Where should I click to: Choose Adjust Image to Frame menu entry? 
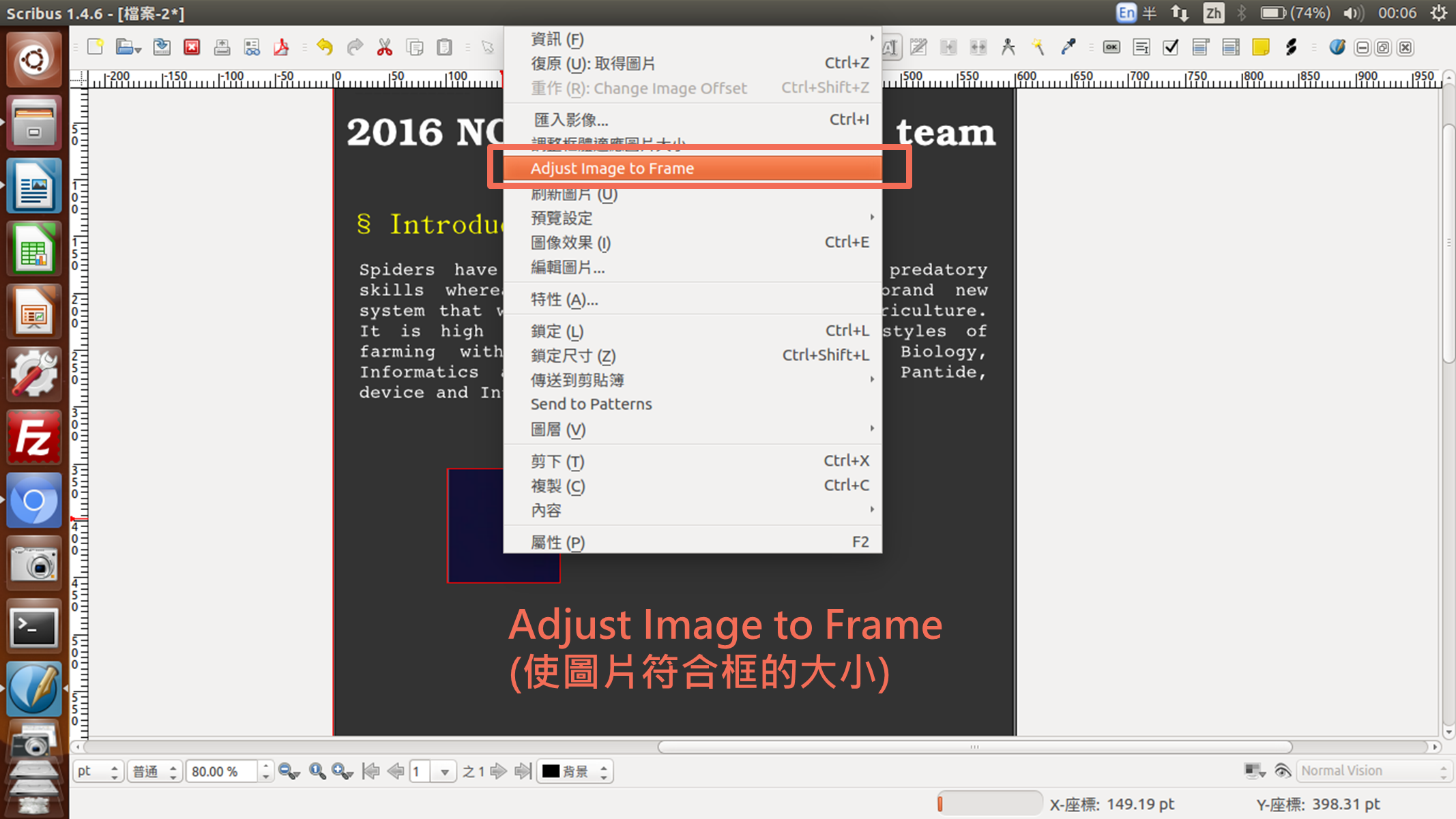(x=693, y=168)
